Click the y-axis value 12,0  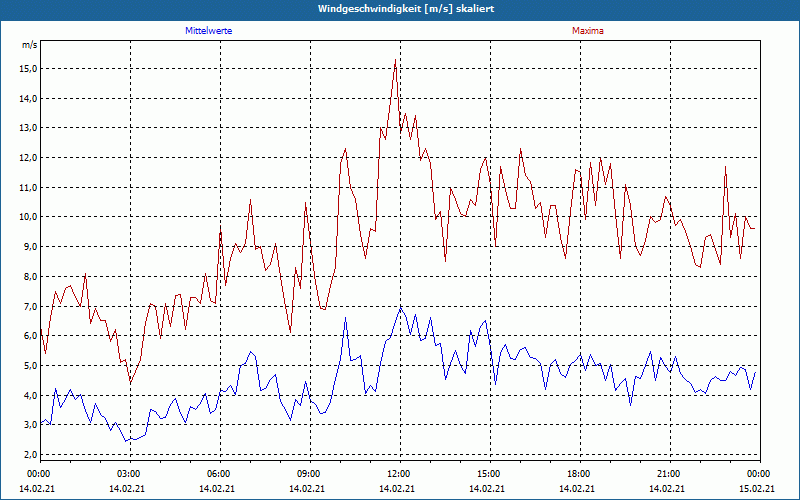coord(29,158)
